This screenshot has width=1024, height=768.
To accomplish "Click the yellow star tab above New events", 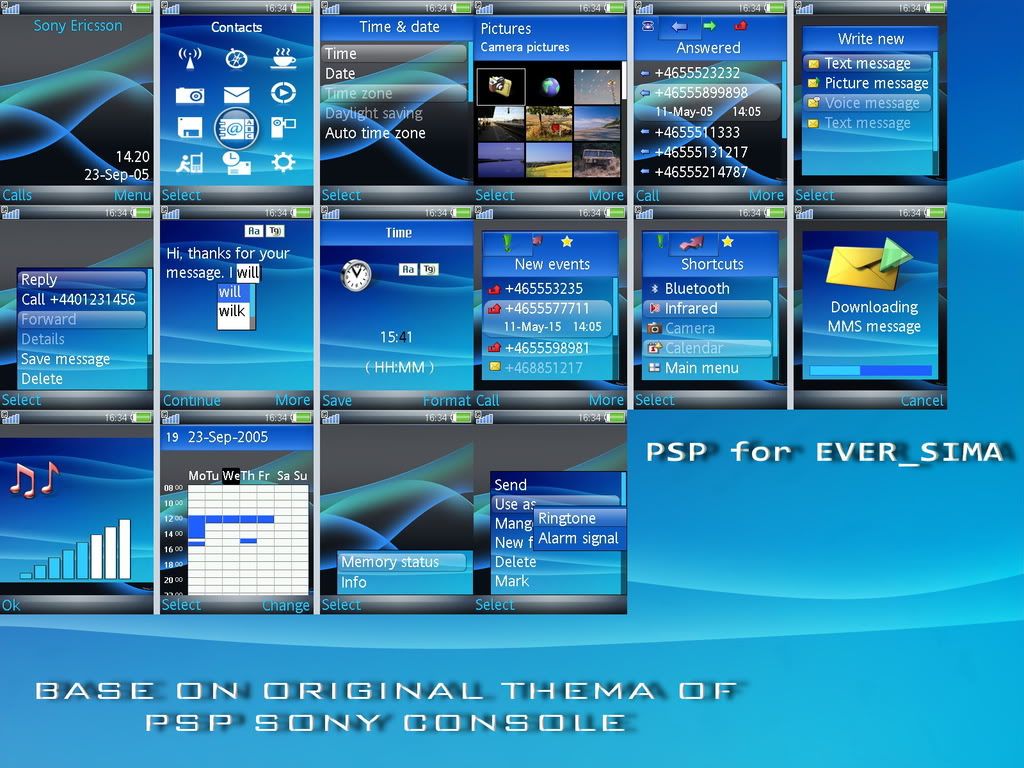I will coord(567,242).
